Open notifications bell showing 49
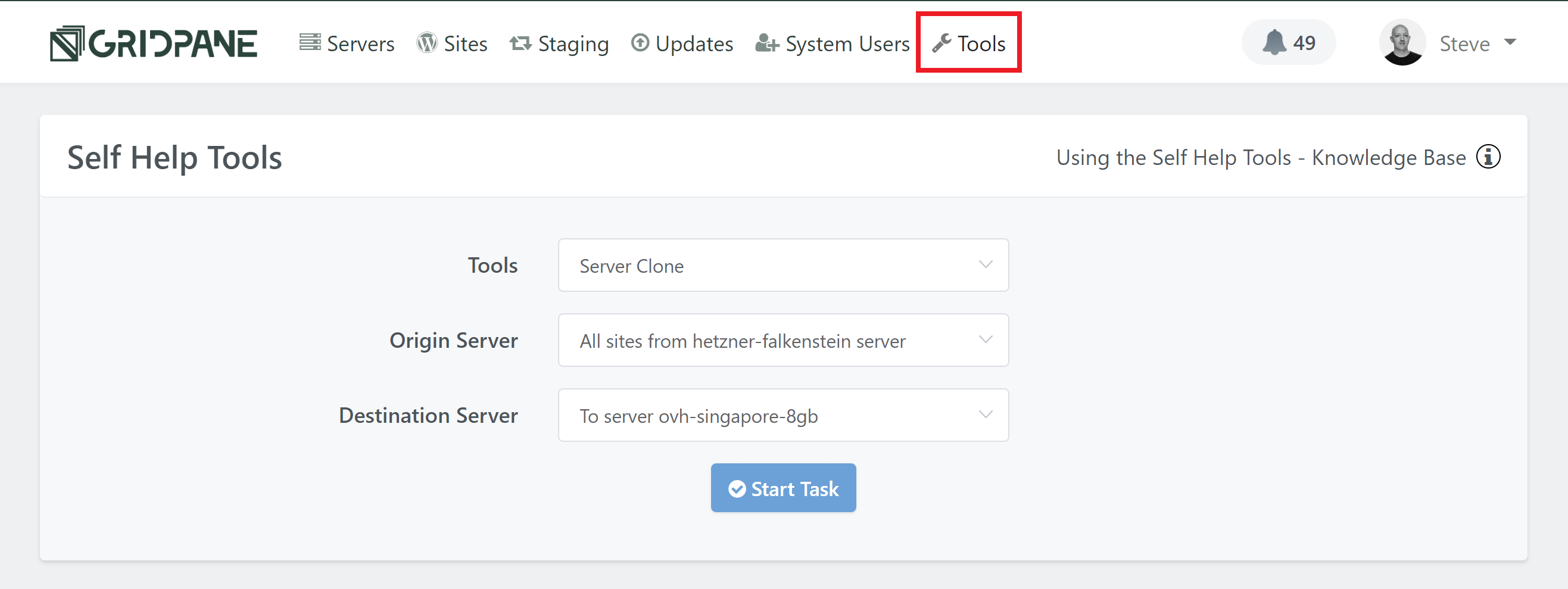The width and height of the screenshot is (1568, 589). [1289, 43]
